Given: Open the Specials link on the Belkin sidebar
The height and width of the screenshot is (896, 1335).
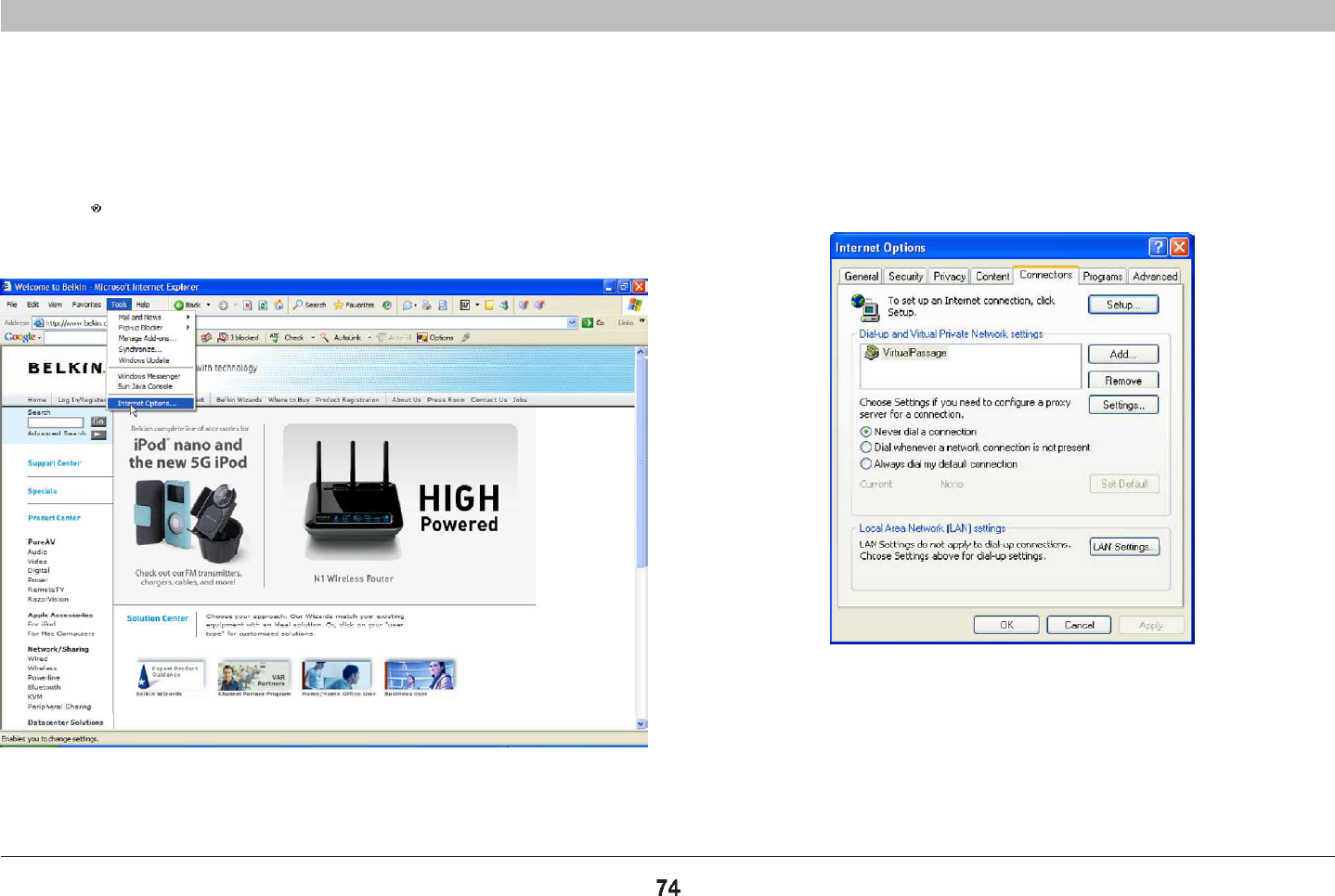Looking at the screenshot, I should click(43, 491).
